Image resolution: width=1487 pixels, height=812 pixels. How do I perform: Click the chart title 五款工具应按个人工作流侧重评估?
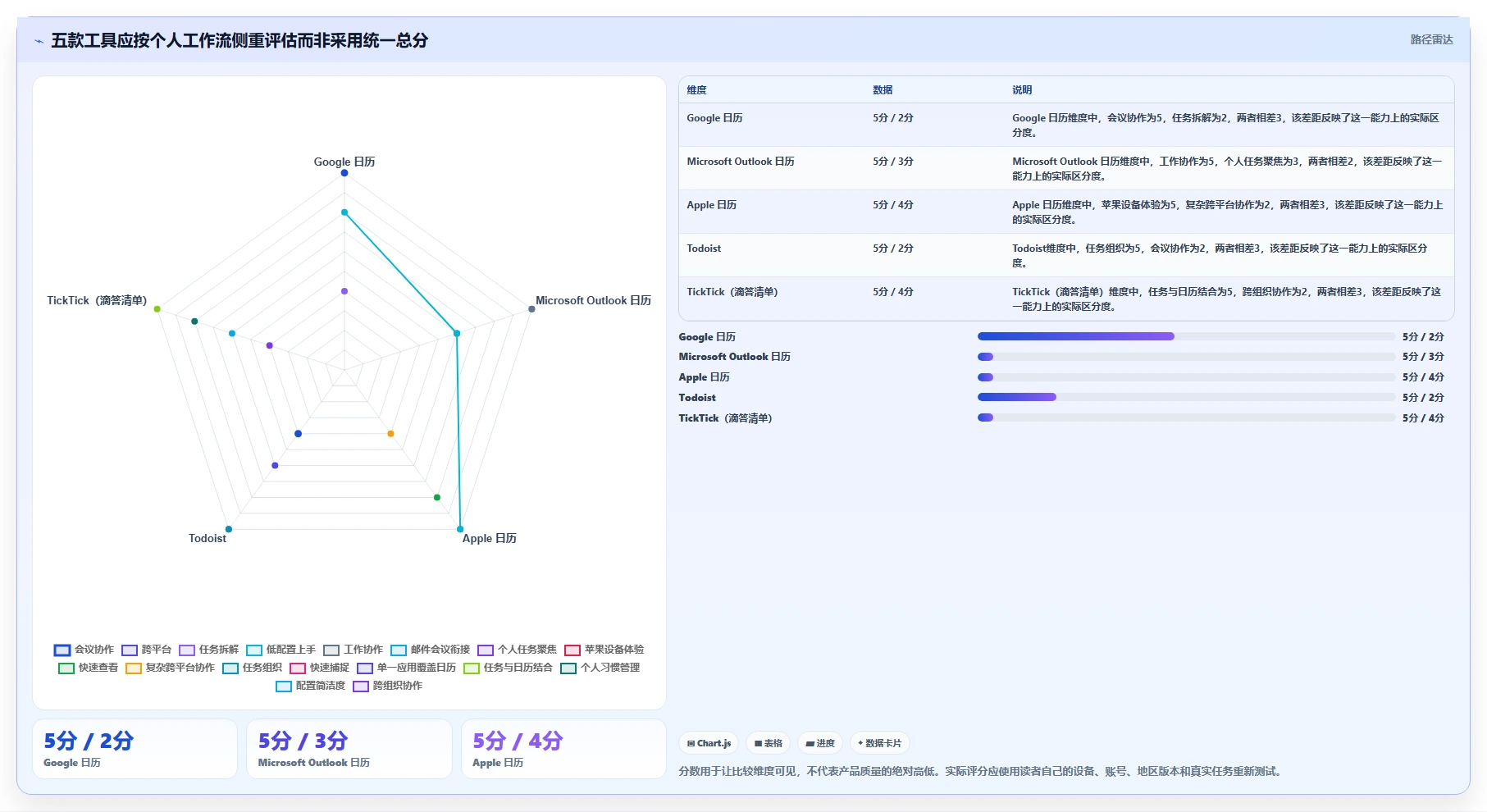click(239, 40)
